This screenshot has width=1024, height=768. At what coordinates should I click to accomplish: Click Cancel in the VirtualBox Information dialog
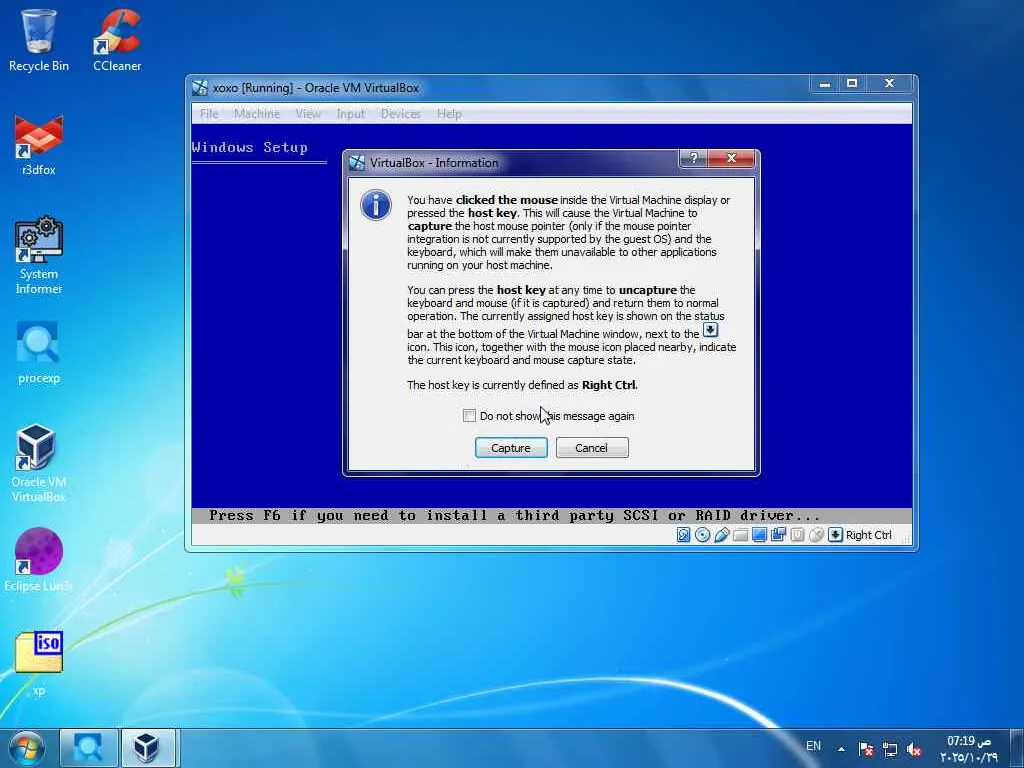[592, 448]
